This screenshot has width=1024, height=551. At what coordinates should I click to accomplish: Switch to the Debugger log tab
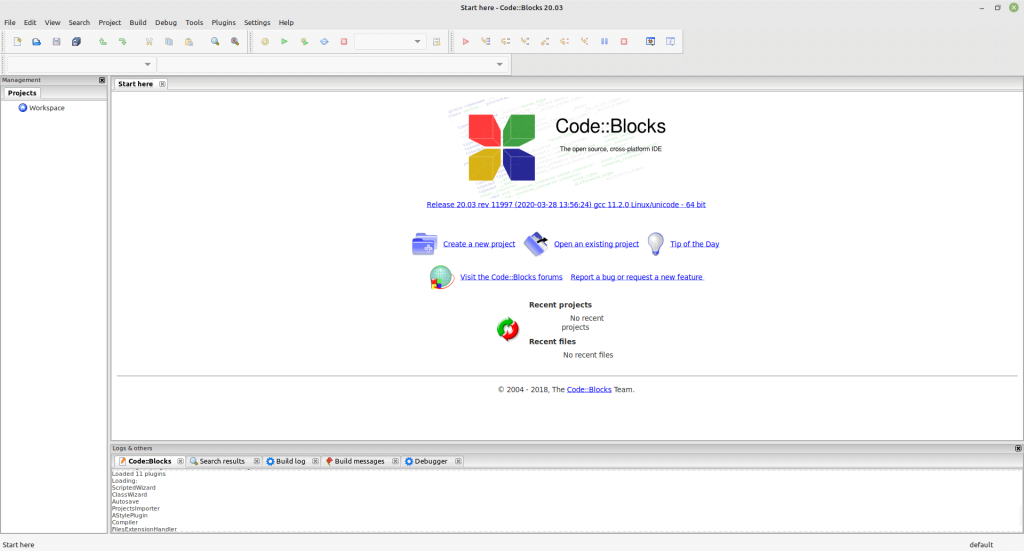430,461
